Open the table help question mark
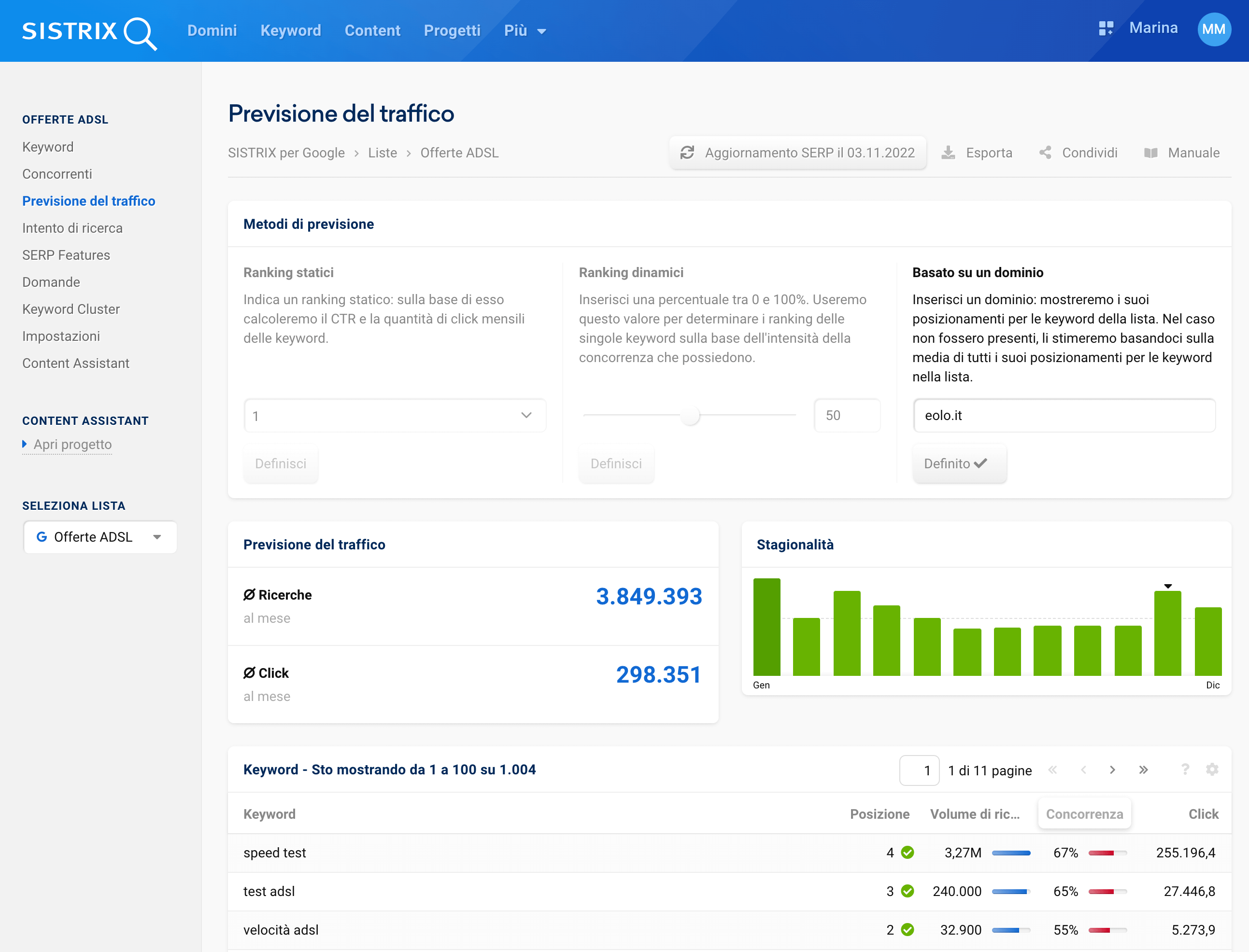The image size is (1249, 952). (x=1185, y=769)
